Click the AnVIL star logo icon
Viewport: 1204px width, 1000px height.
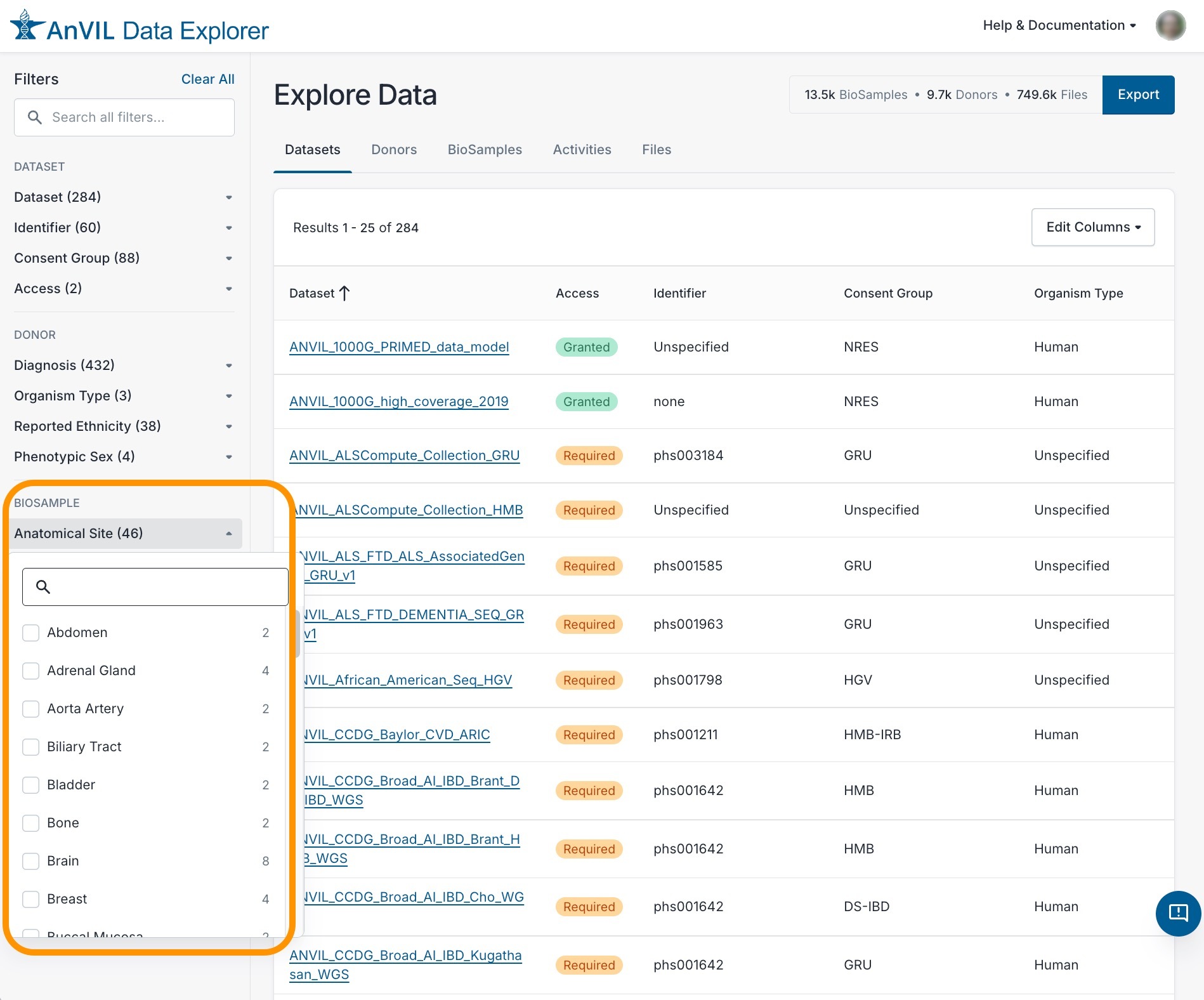pyautogui.click(x=27, y=27)
